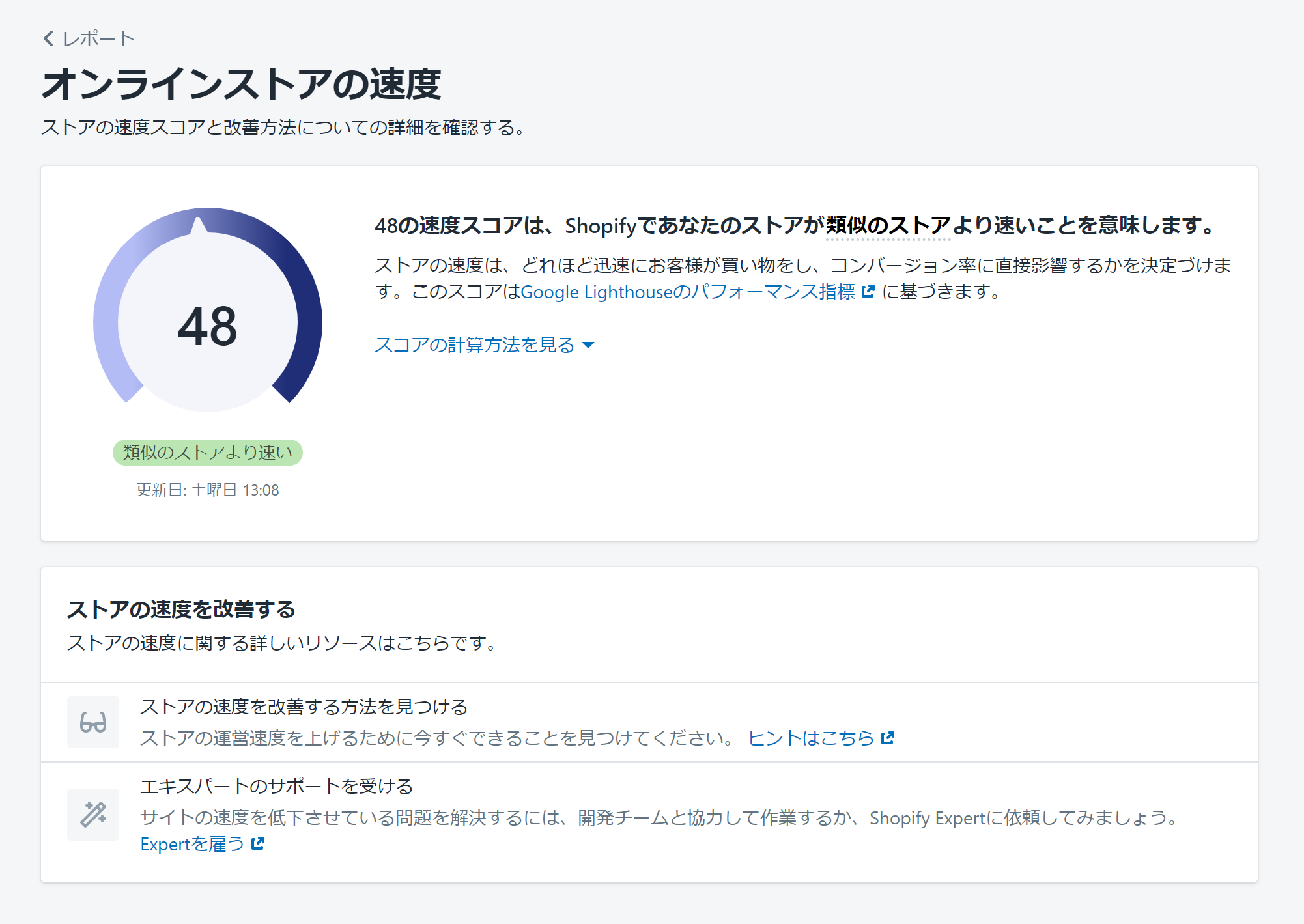Viewport: 1304px width, 924px height.
Task: Click the magic wand icon for expert support
Action: (93, 814)
